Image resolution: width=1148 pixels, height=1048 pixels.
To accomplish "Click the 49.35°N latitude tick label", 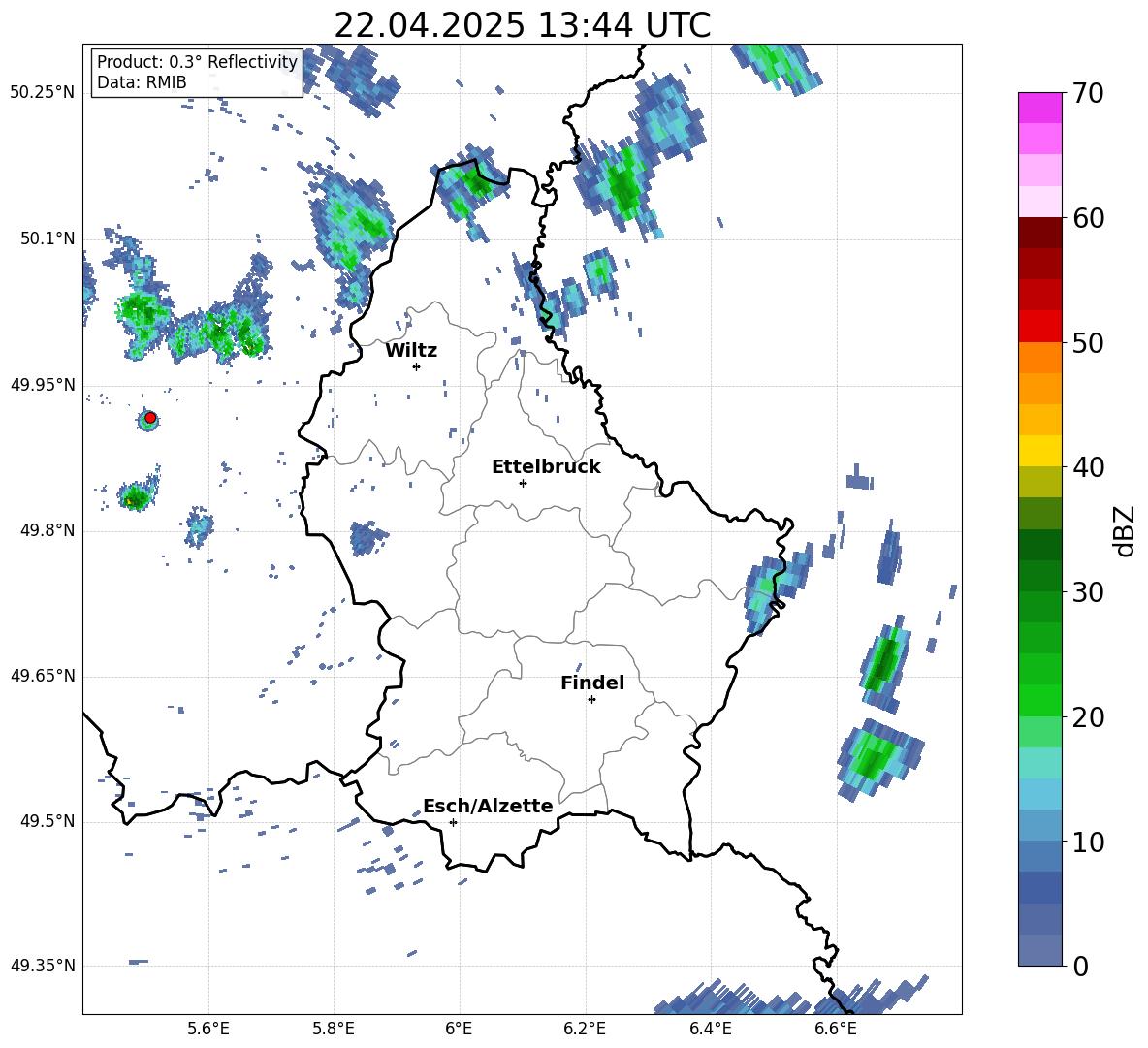I will click(x=43, y=966).
